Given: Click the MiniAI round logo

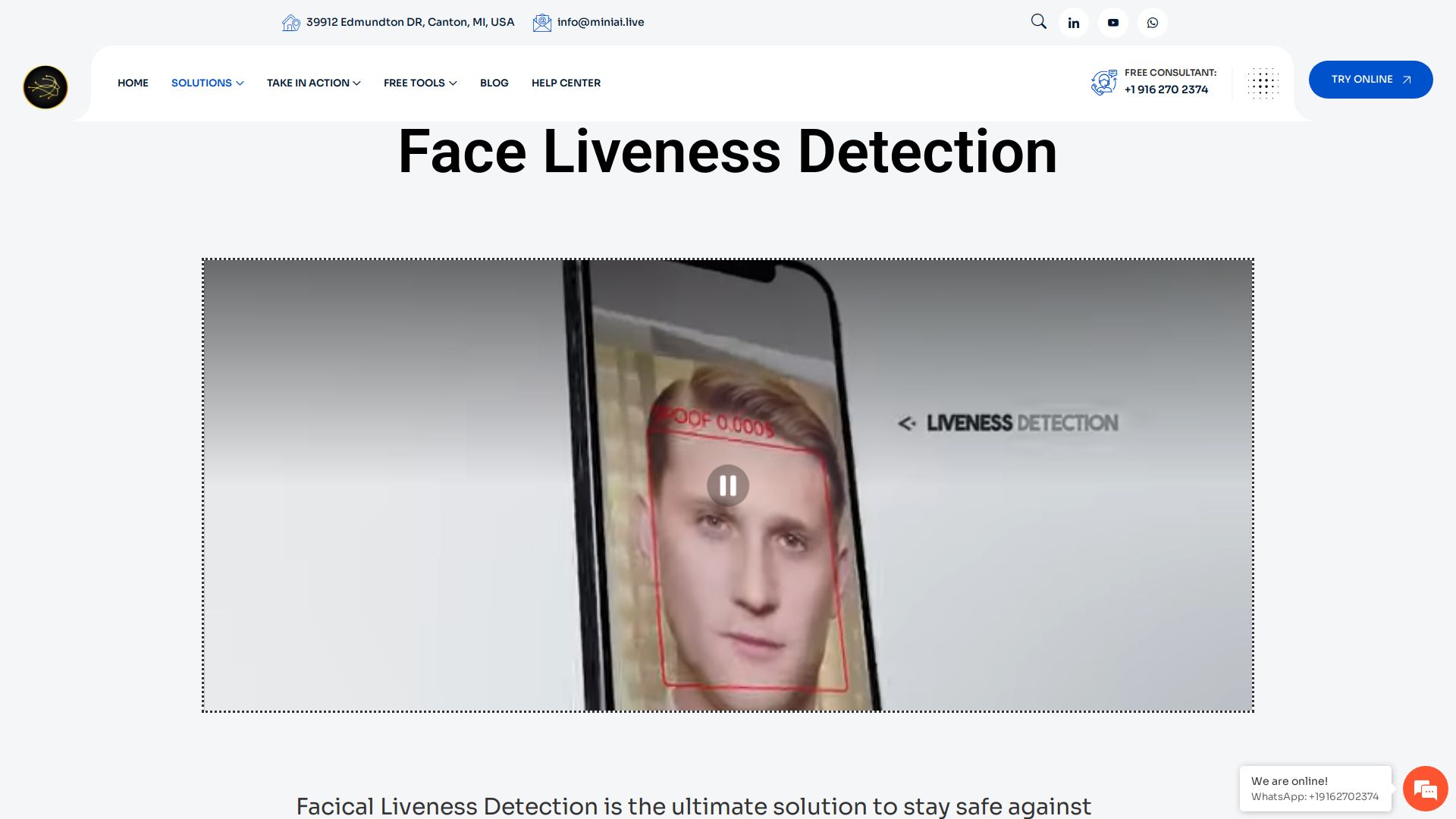Looking at the screenshot, I should 45,87.
